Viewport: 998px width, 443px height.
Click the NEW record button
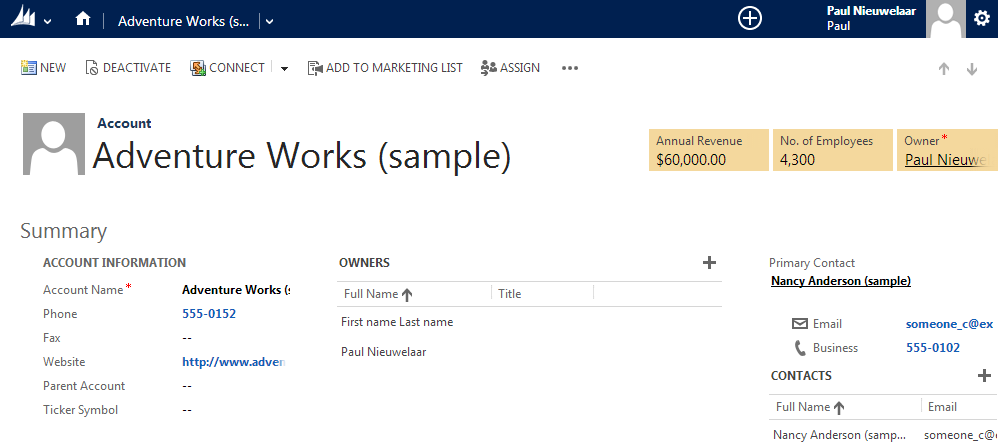click(x=43, y=68)
